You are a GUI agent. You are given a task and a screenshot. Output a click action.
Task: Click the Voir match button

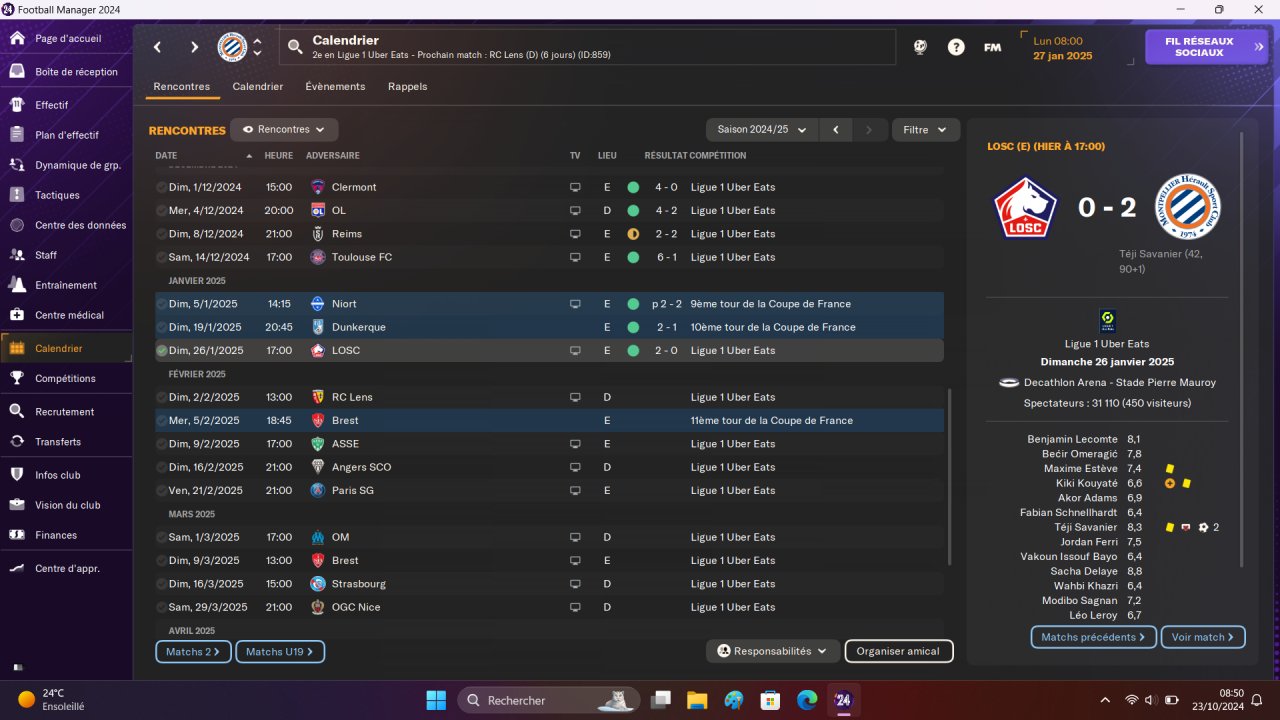point(1203,637)
